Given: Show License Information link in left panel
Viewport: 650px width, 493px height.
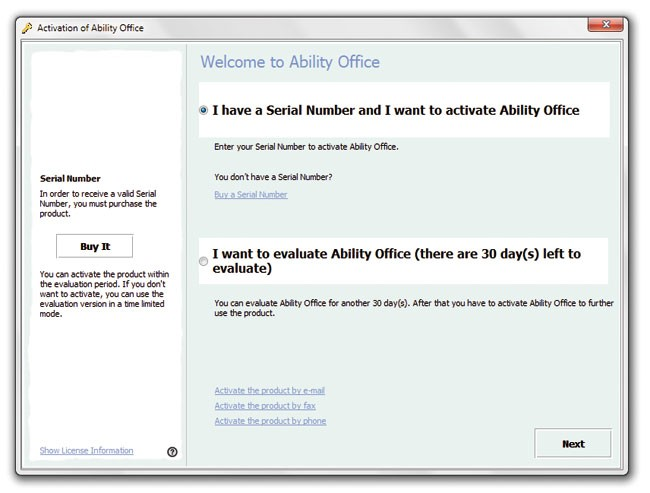Looking at the screenshot, I should point(86,450).
